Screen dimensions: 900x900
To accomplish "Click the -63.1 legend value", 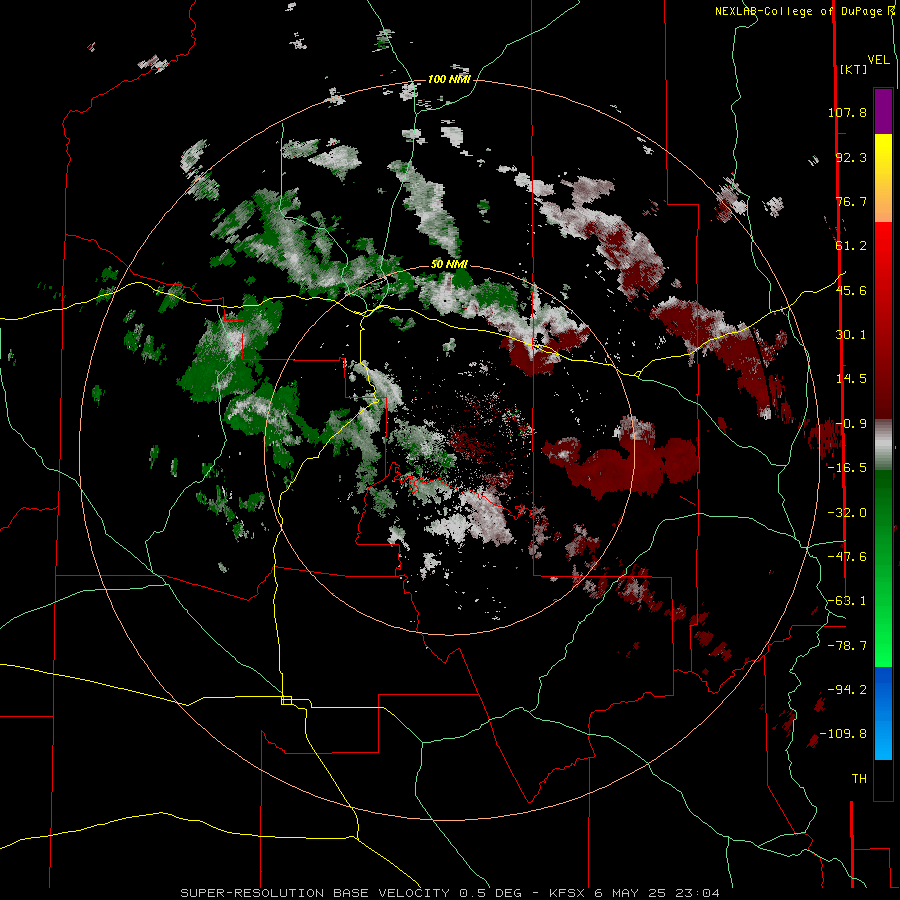I will tap(847, 601).
